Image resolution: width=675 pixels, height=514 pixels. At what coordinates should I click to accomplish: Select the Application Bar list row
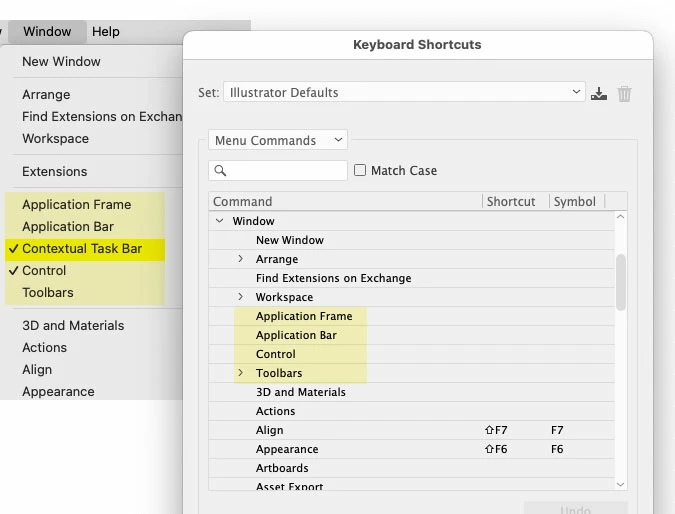[412, 335]
